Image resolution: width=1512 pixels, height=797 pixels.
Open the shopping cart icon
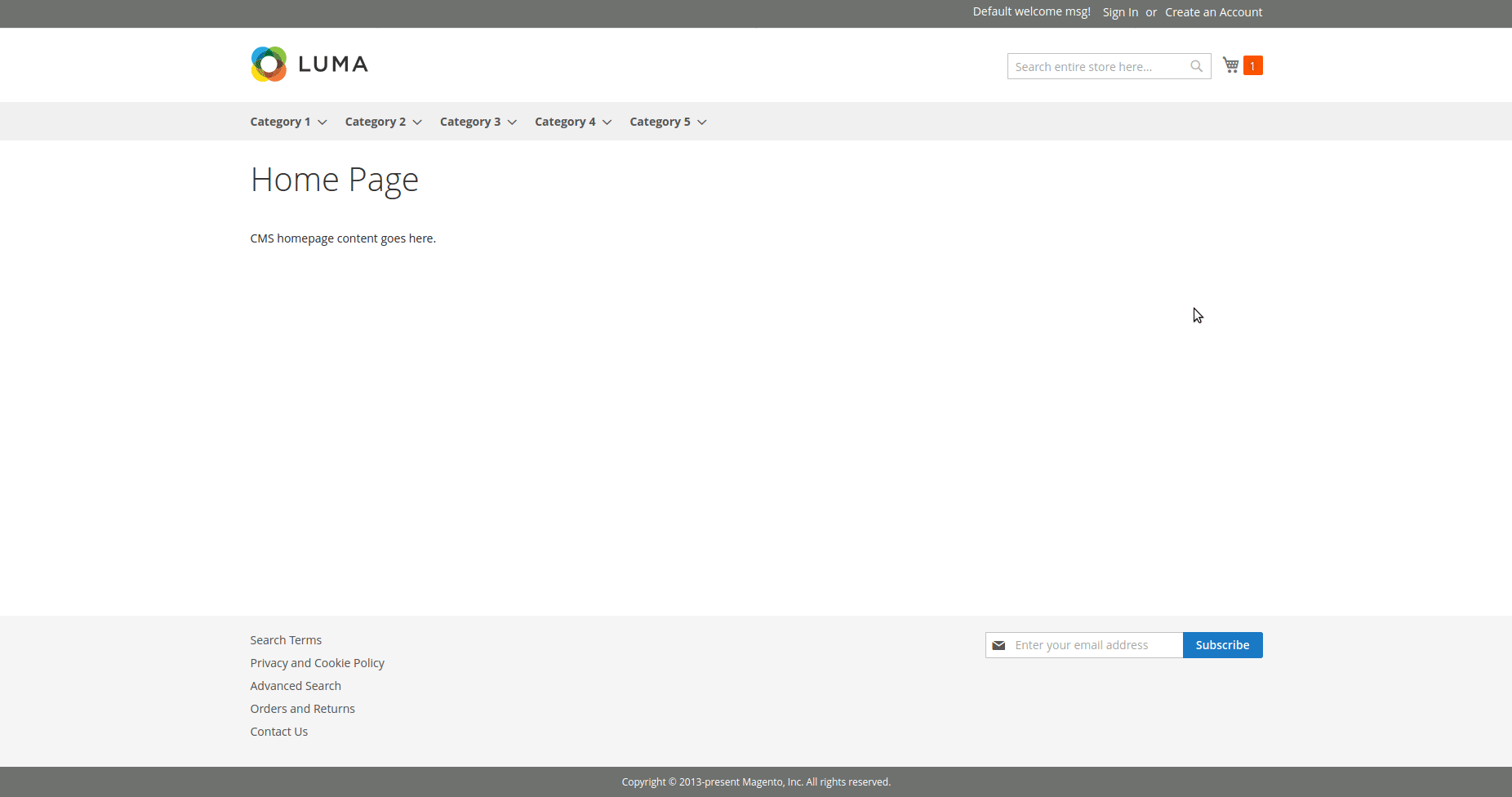pos(1231,65)
